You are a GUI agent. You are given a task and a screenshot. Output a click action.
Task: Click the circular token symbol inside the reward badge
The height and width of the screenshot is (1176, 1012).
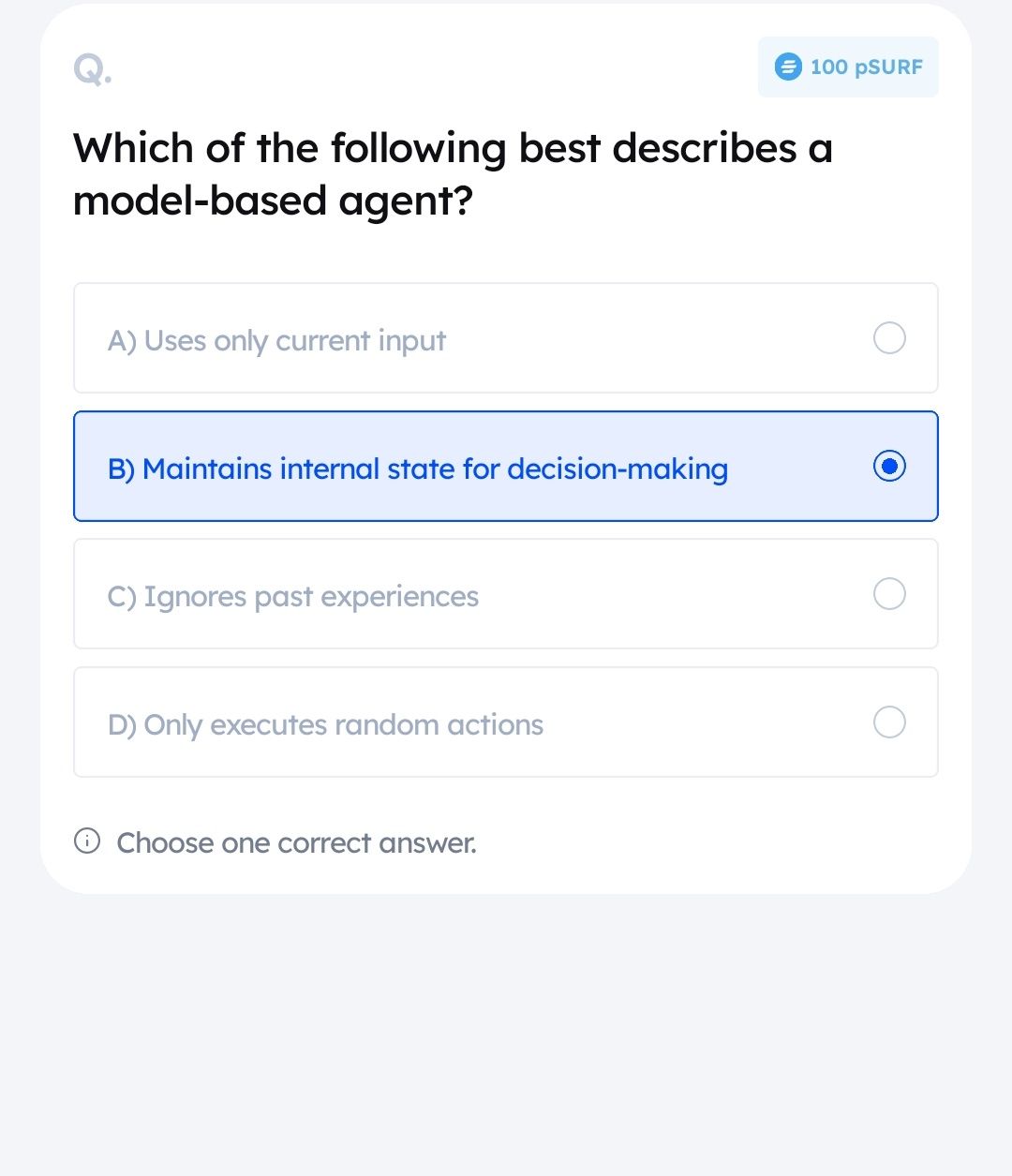coord(787,67)
